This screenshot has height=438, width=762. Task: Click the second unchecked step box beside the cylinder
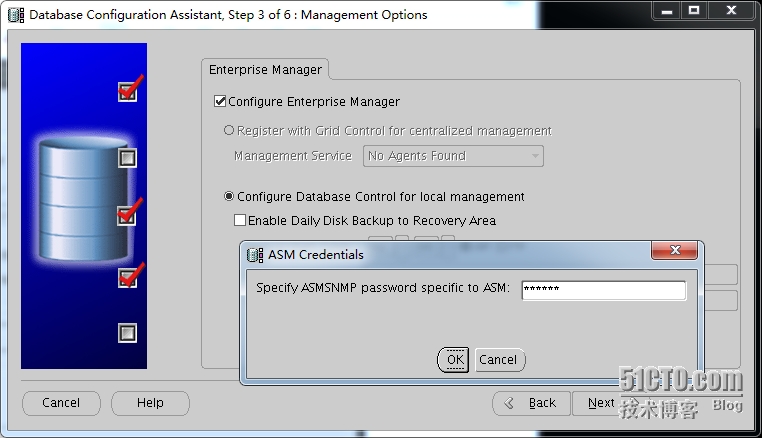[x=127, y=158]
